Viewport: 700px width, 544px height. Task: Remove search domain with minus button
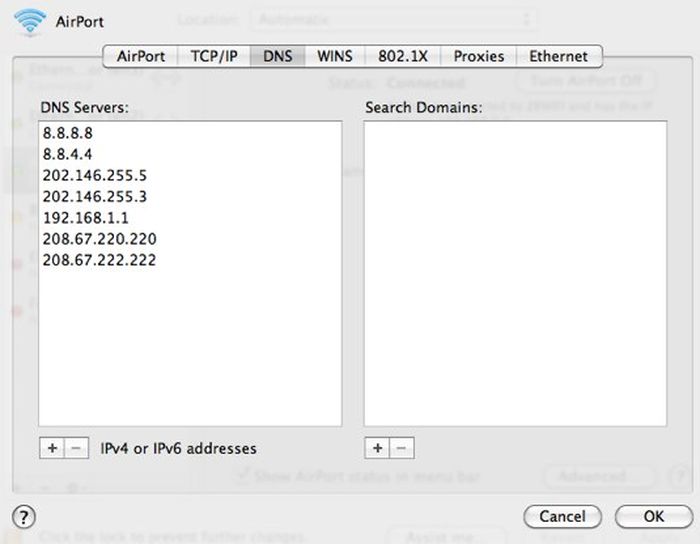pos(402,448)
